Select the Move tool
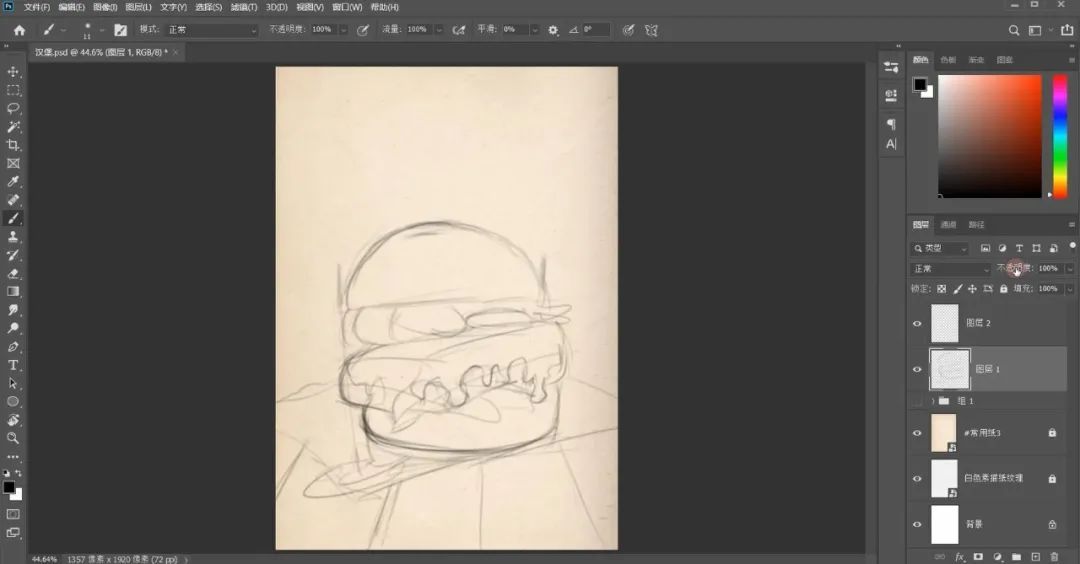 coord(13,72)
